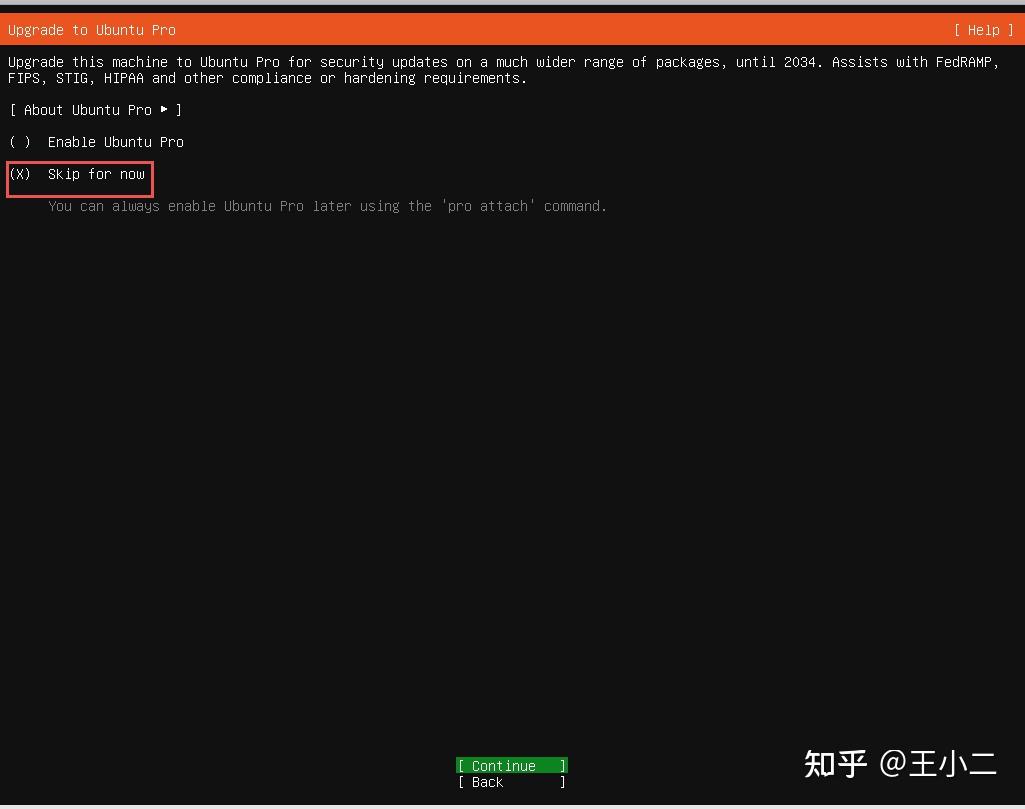Open the Help menu in the header
This screenshot has height=809, width=1025.
[x=983, y=30]
